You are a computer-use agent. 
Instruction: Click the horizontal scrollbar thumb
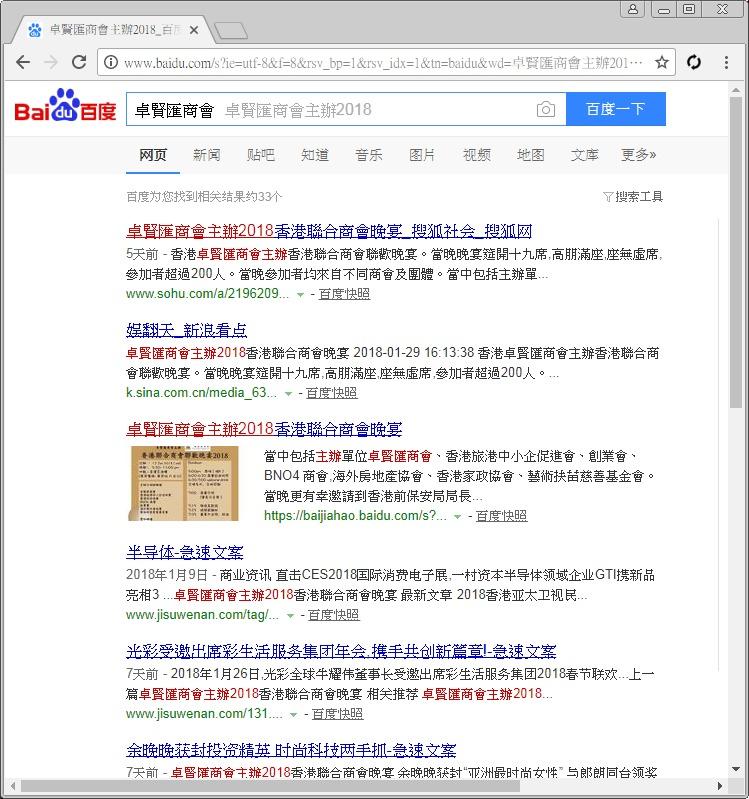(x=270, y=786)
